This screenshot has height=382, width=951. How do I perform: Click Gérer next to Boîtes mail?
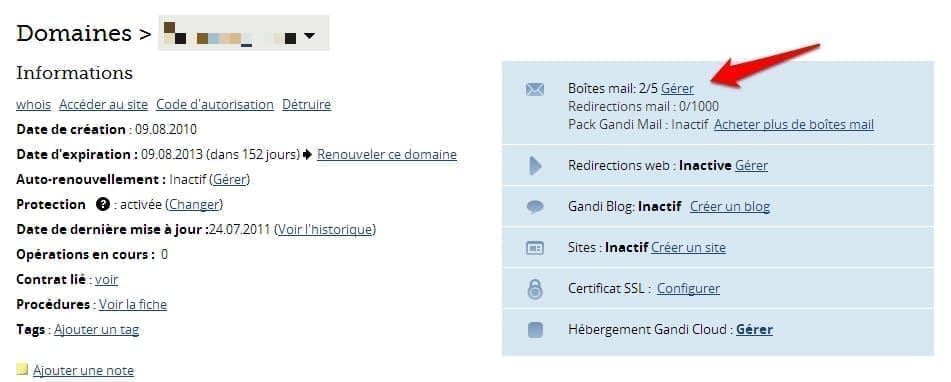coord(677,89)
